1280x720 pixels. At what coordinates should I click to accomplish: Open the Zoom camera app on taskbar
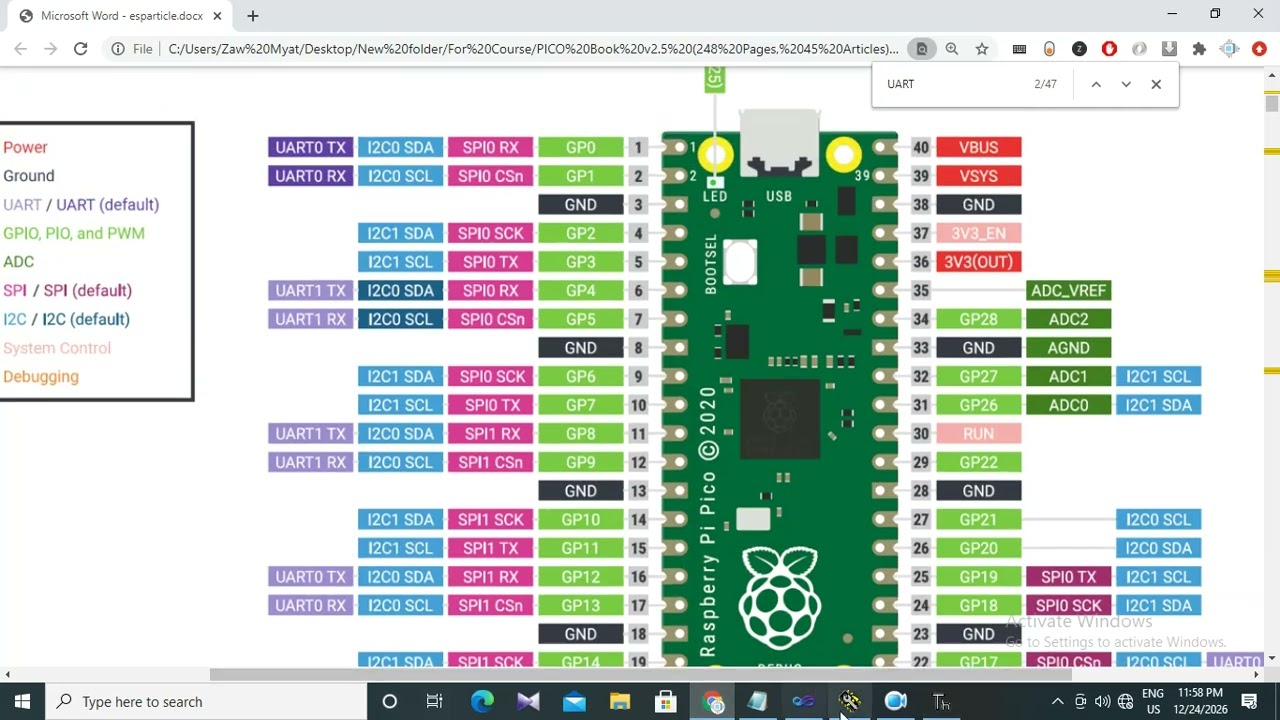click(x=895, y=702)
